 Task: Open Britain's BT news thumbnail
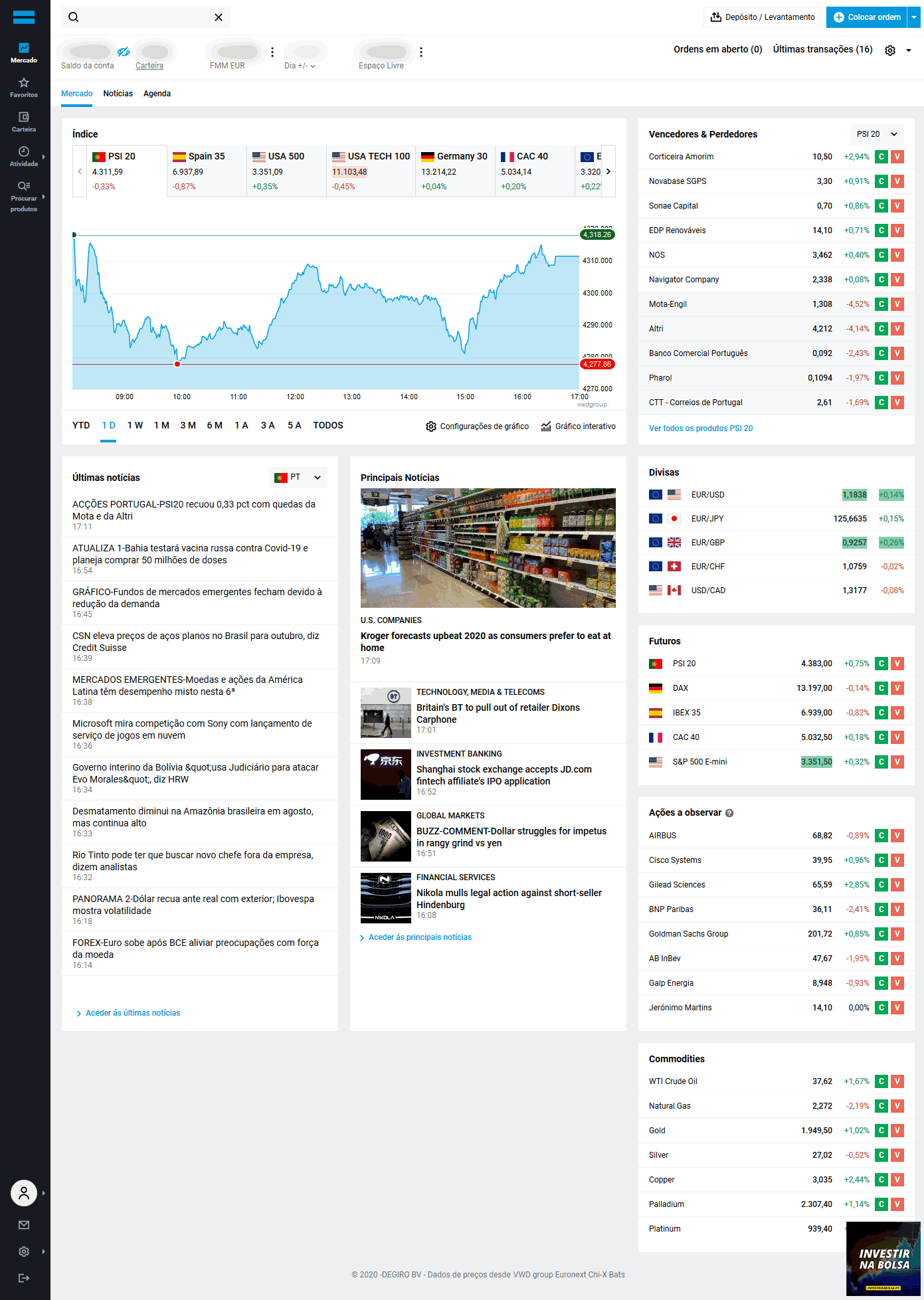(x=386, y=713)
